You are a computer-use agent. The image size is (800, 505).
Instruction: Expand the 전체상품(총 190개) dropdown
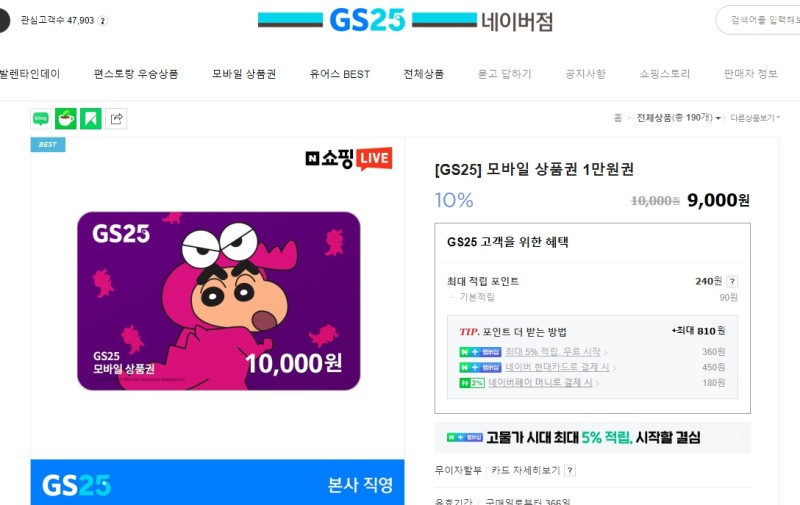pyautogui.click(x=679, y=118)
